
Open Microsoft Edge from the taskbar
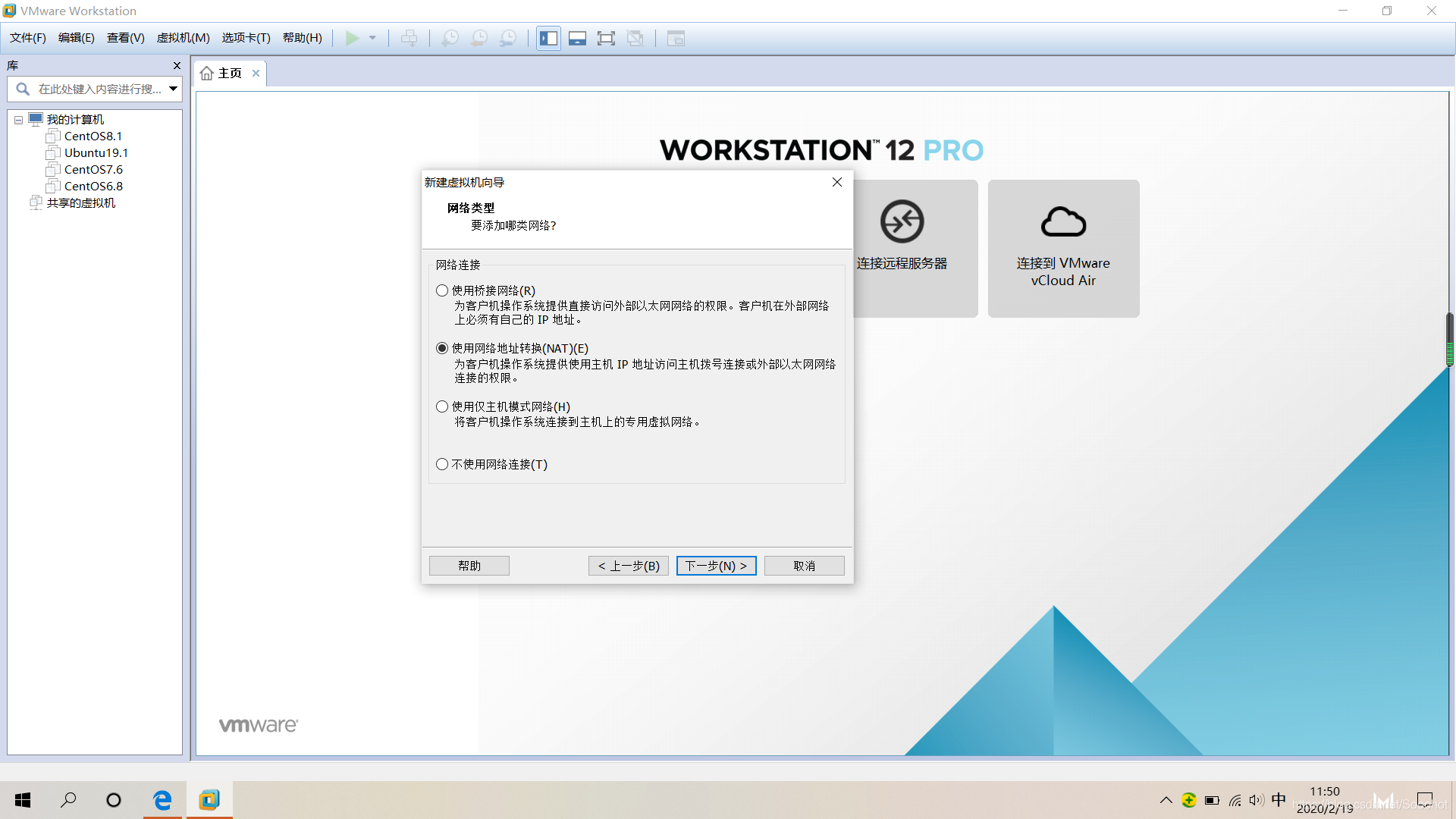(162, 800)
